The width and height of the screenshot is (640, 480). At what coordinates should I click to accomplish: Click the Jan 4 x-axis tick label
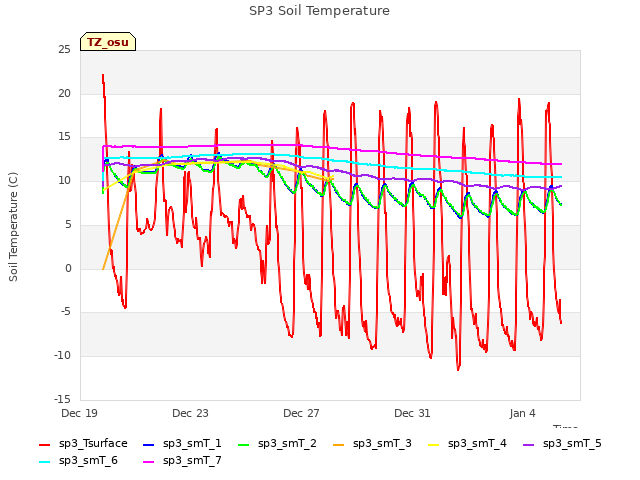(x=522, y=413)
